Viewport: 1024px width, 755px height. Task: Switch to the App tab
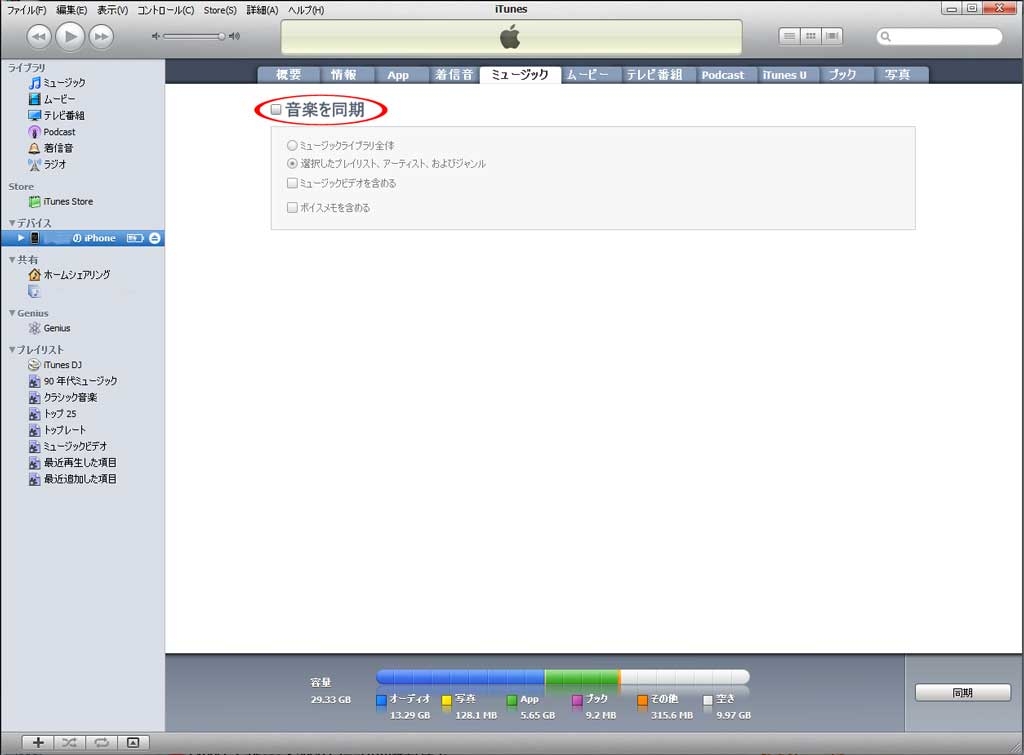click(x=398, y=74)
